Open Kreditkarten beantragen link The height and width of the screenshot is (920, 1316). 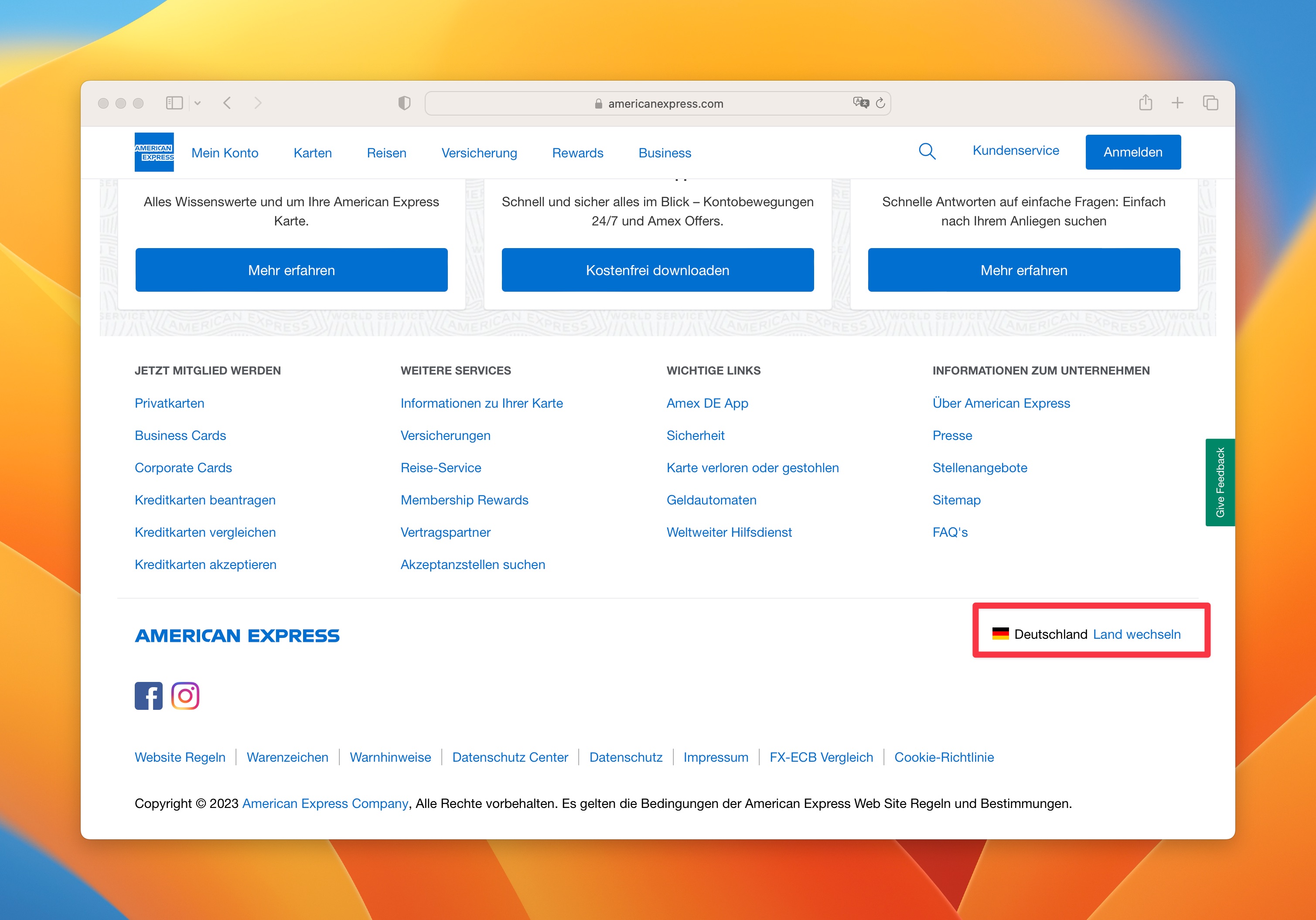click(x=205, y=500)
